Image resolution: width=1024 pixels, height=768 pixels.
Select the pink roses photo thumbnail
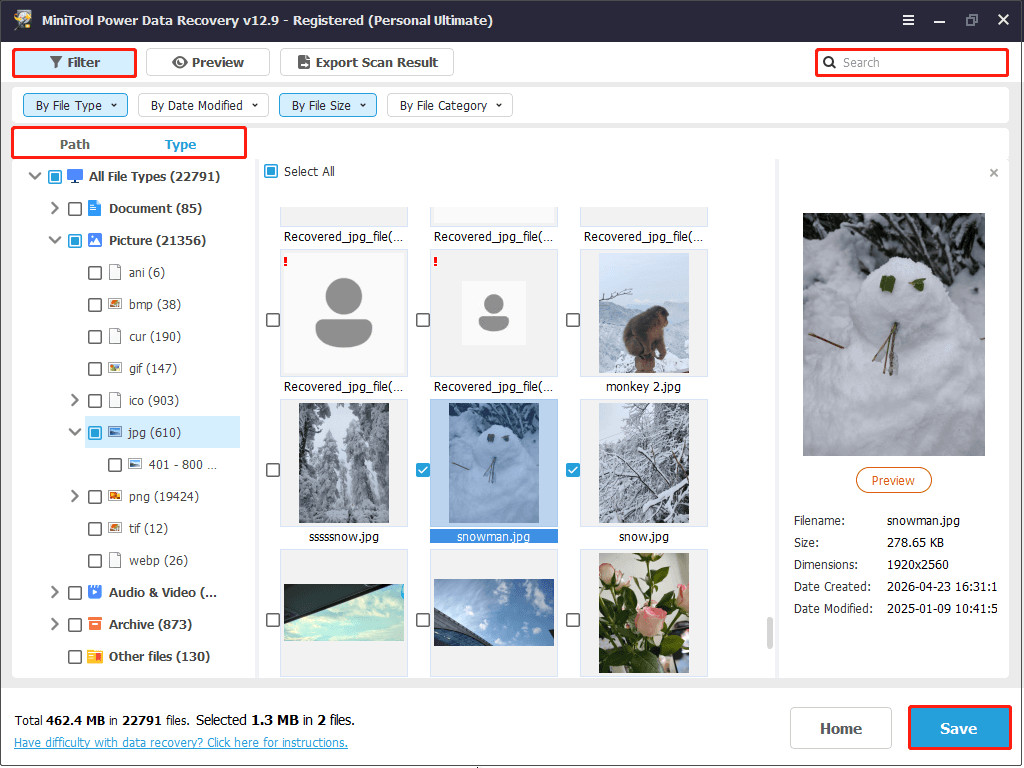[644, 613]
